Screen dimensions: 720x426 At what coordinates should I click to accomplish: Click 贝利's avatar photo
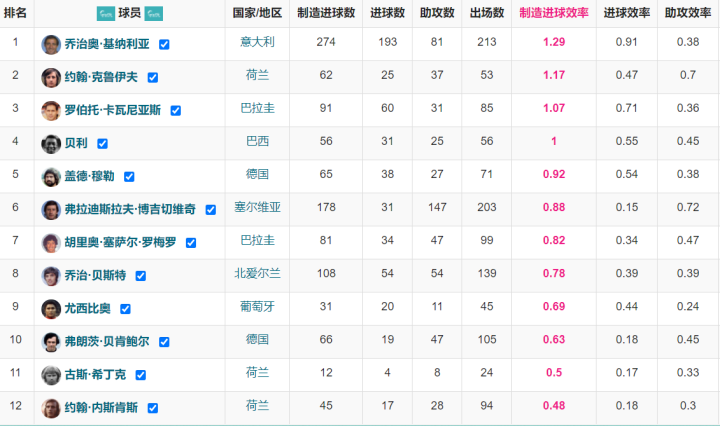[51, 143]
